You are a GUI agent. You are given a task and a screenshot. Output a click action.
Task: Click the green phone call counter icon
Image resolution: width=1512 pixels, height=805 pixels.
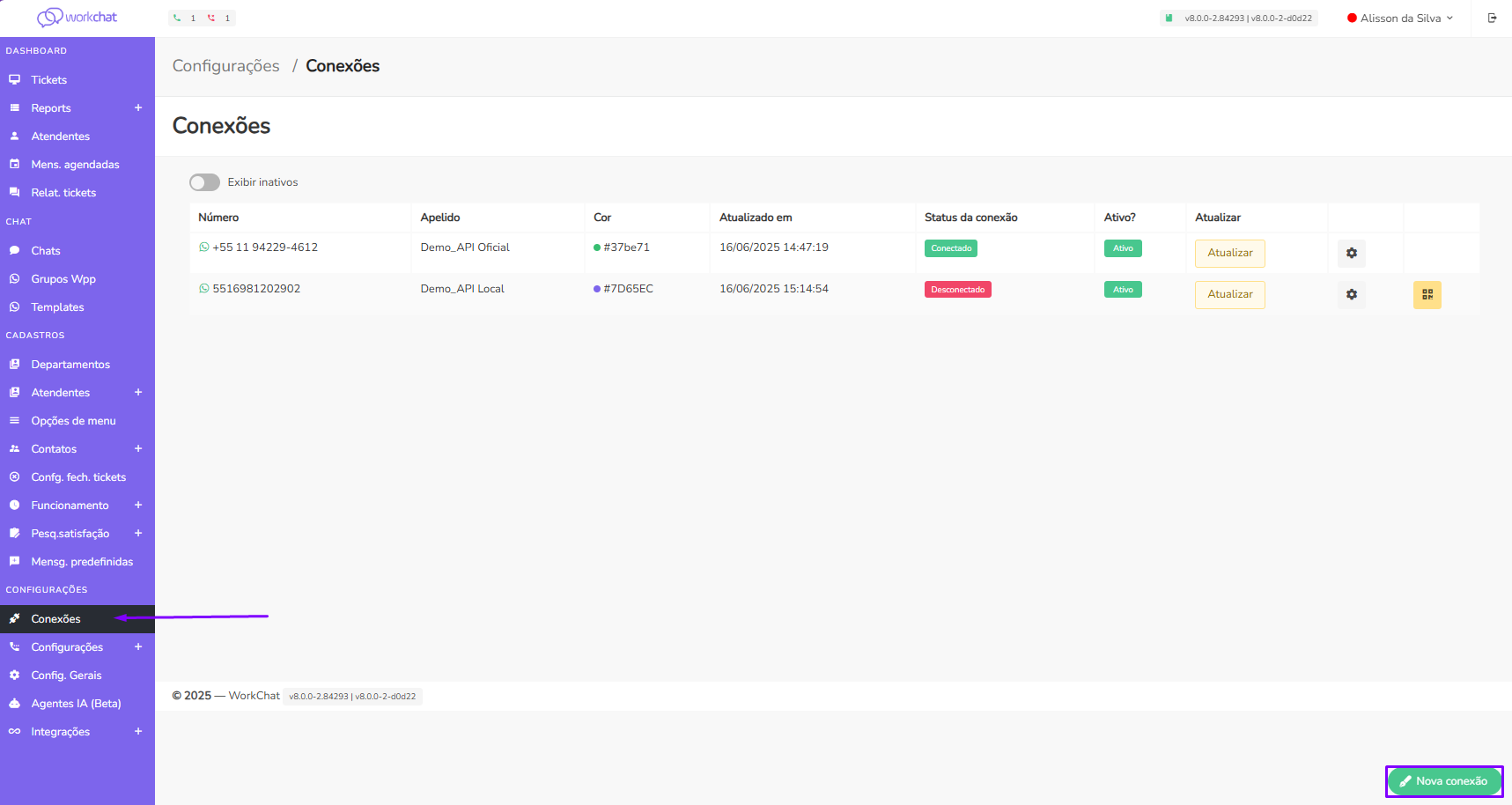178,18
